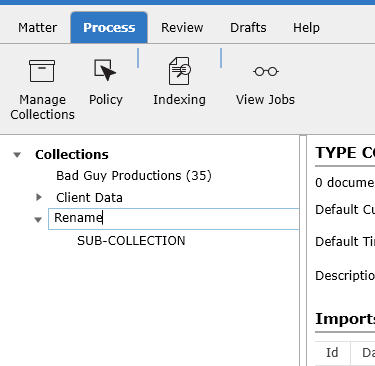This screenshot has height=366, width=375.
Task: Click the Id column header
Action: 332,353
